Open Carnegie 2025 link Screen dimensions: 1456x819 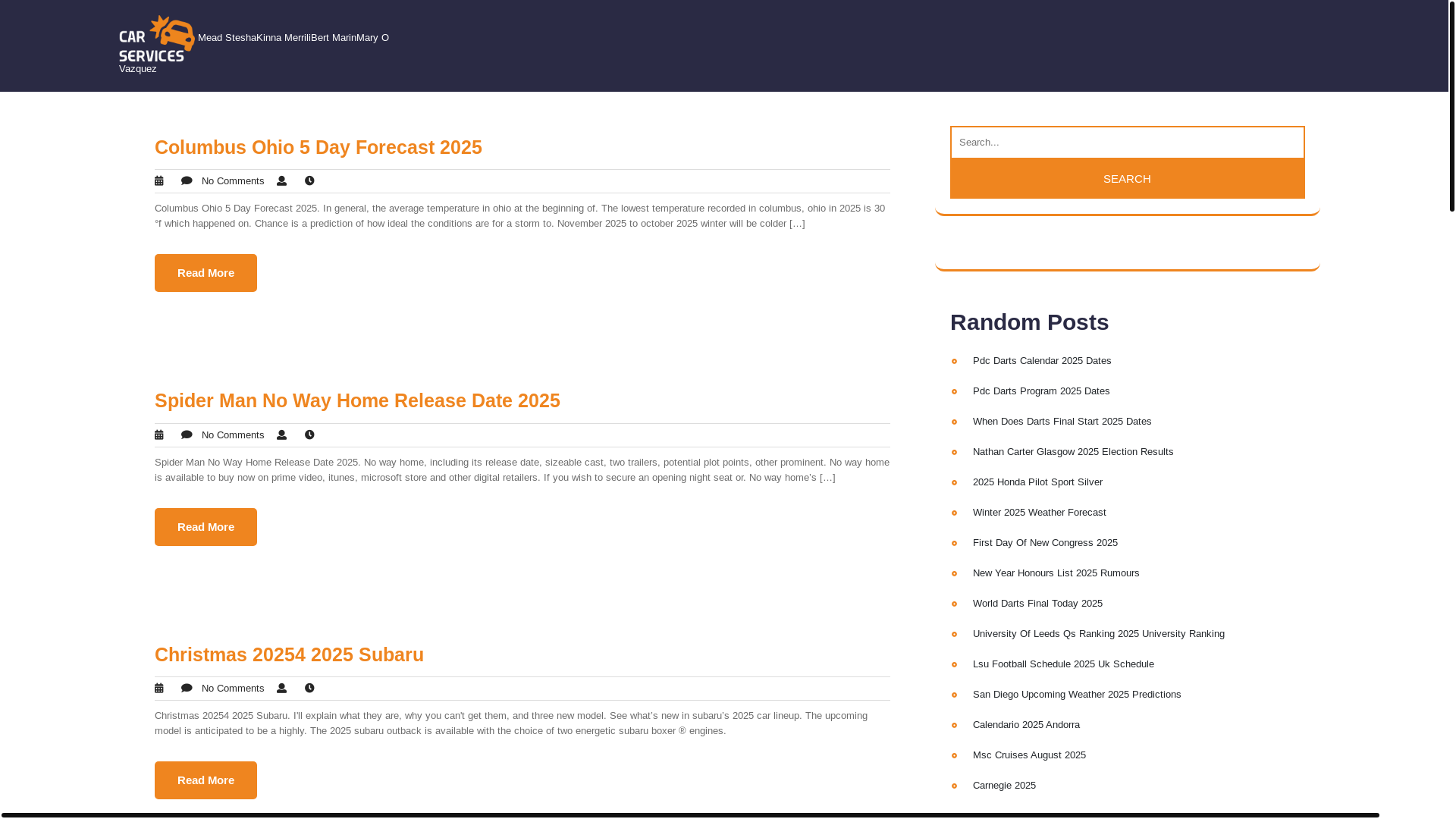(x=1004, y=786)
